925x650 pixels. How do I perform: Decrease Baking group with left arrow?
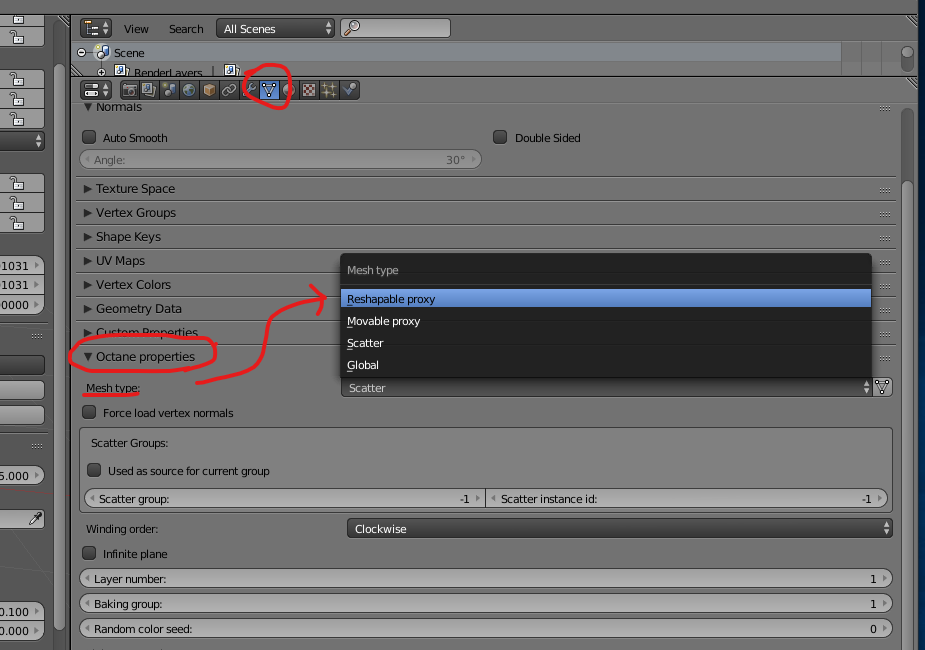[x=87, y=603]
